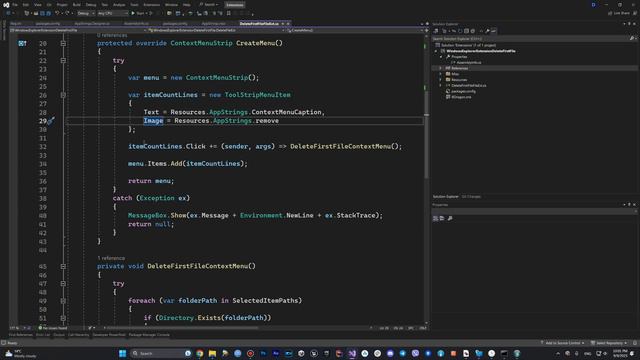Viewport: 640px width, 360px height.
Task: Click Solution Explorer properties wrench icon
Action: click(x=487, y=31)
